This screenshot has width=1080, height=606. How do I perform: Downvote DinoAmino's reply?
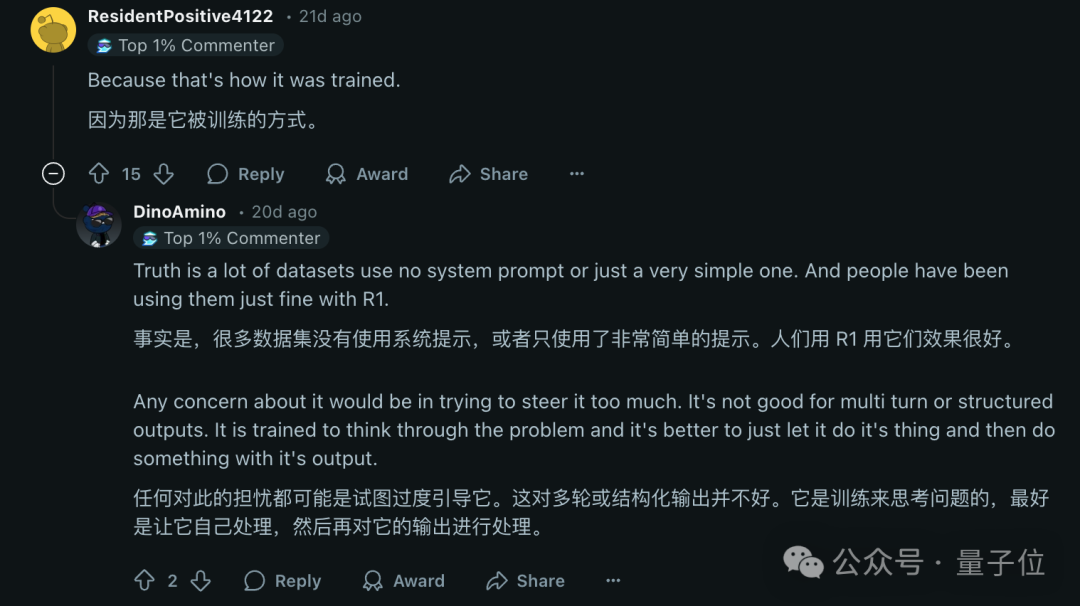(202, 580)
